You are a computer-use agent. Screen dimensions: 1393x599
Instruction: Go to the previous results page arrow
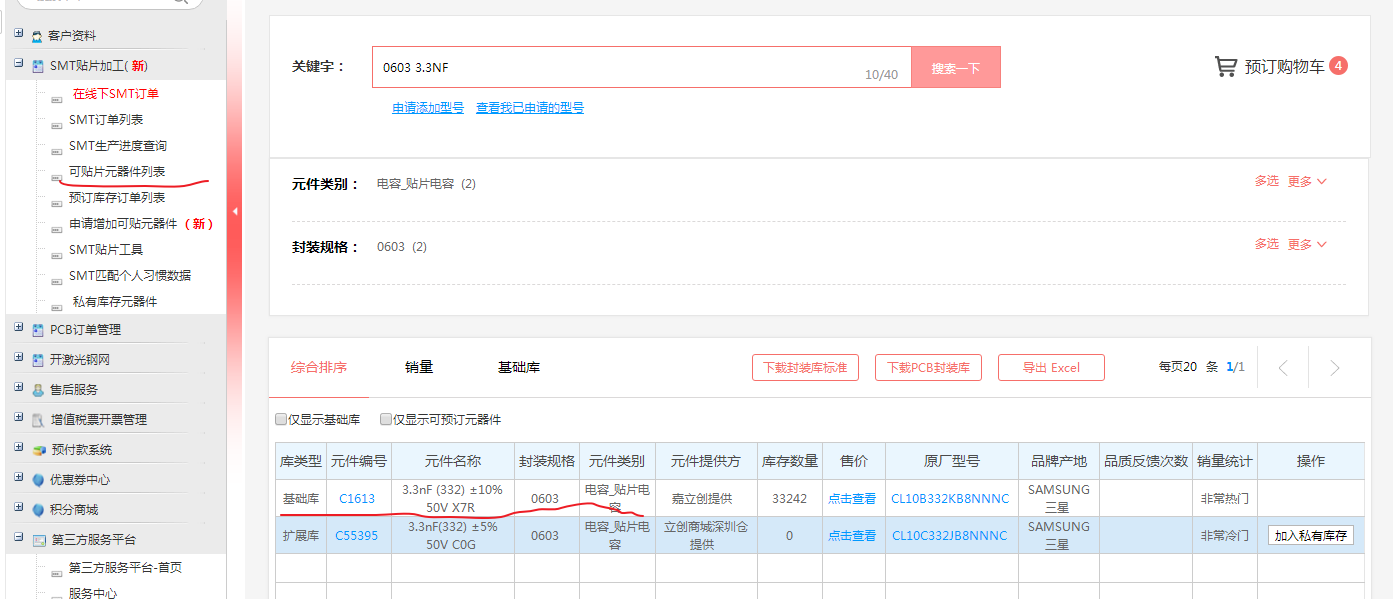pyautogui.click(x=1283, y=368)
